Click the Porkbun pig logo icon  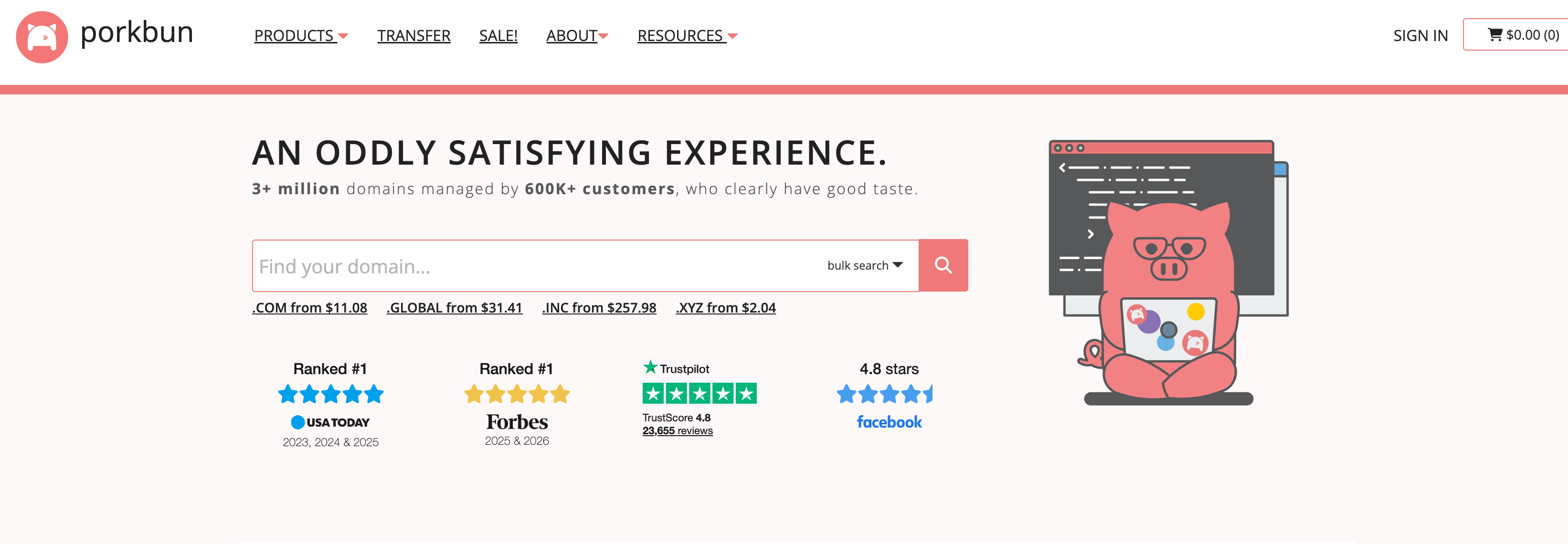(x=42, y=37)
